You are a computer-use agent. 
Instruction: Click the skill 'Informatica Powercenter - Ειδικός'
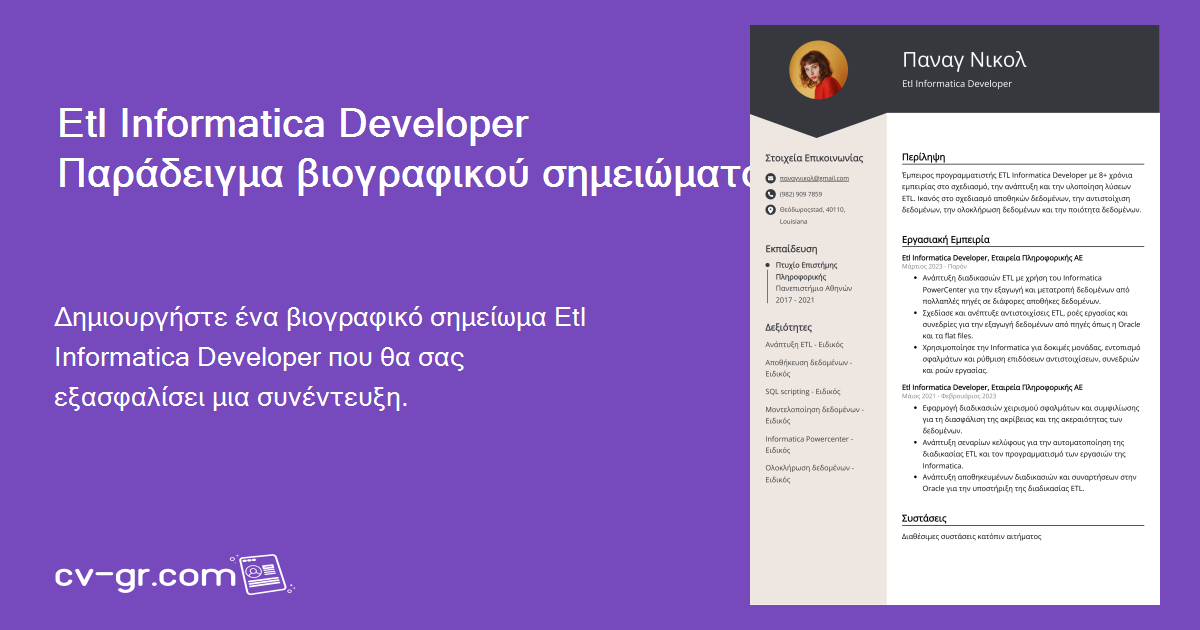click(x=811, y=444)
